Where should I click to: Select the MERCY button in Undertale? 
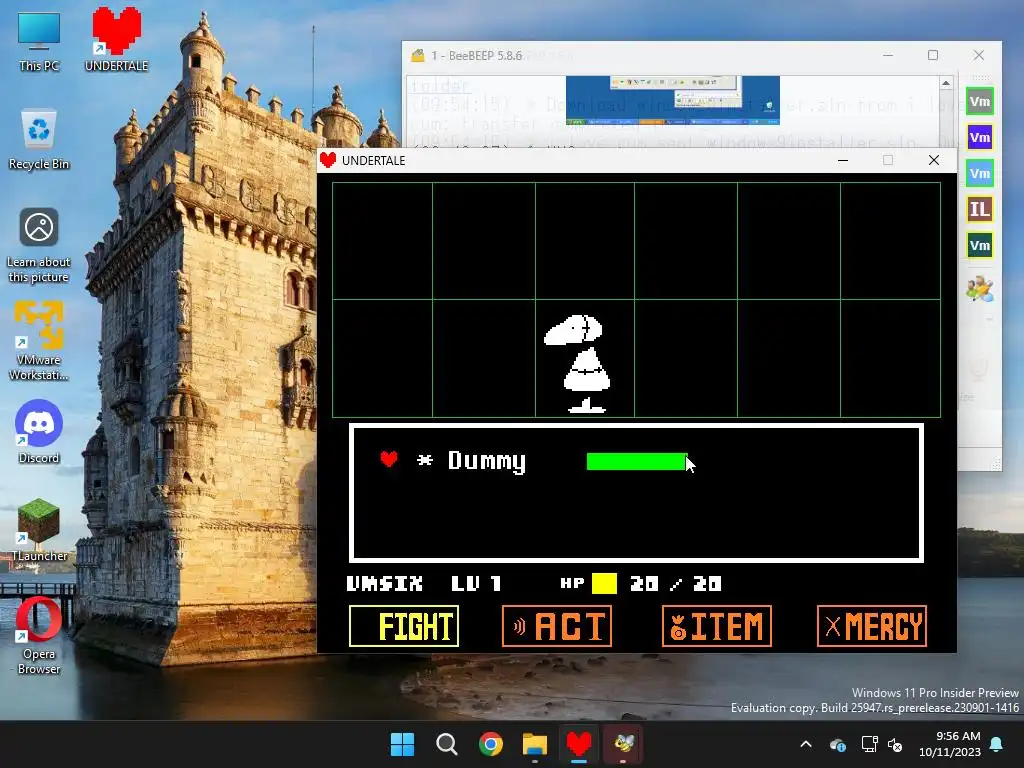(x=871, y=626)
